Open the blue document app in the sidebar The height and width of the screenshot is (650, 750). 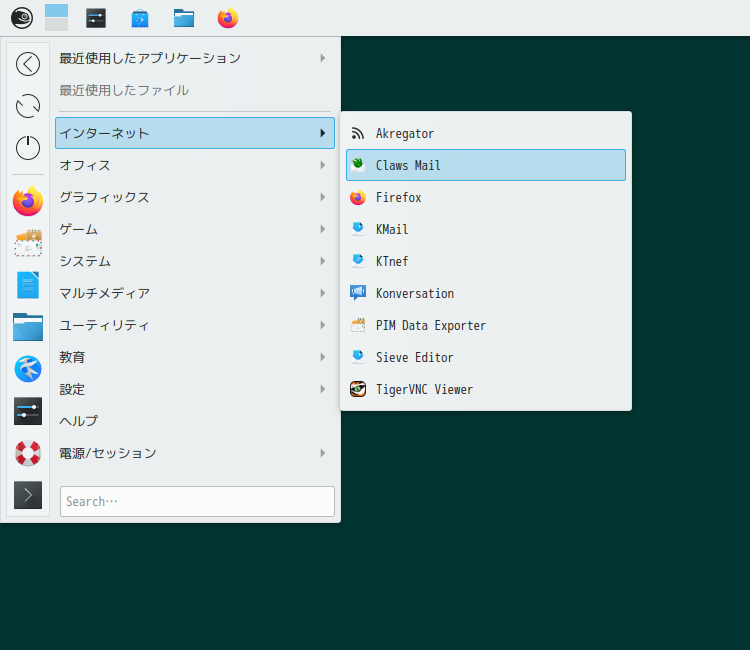[x=28, y=285]
